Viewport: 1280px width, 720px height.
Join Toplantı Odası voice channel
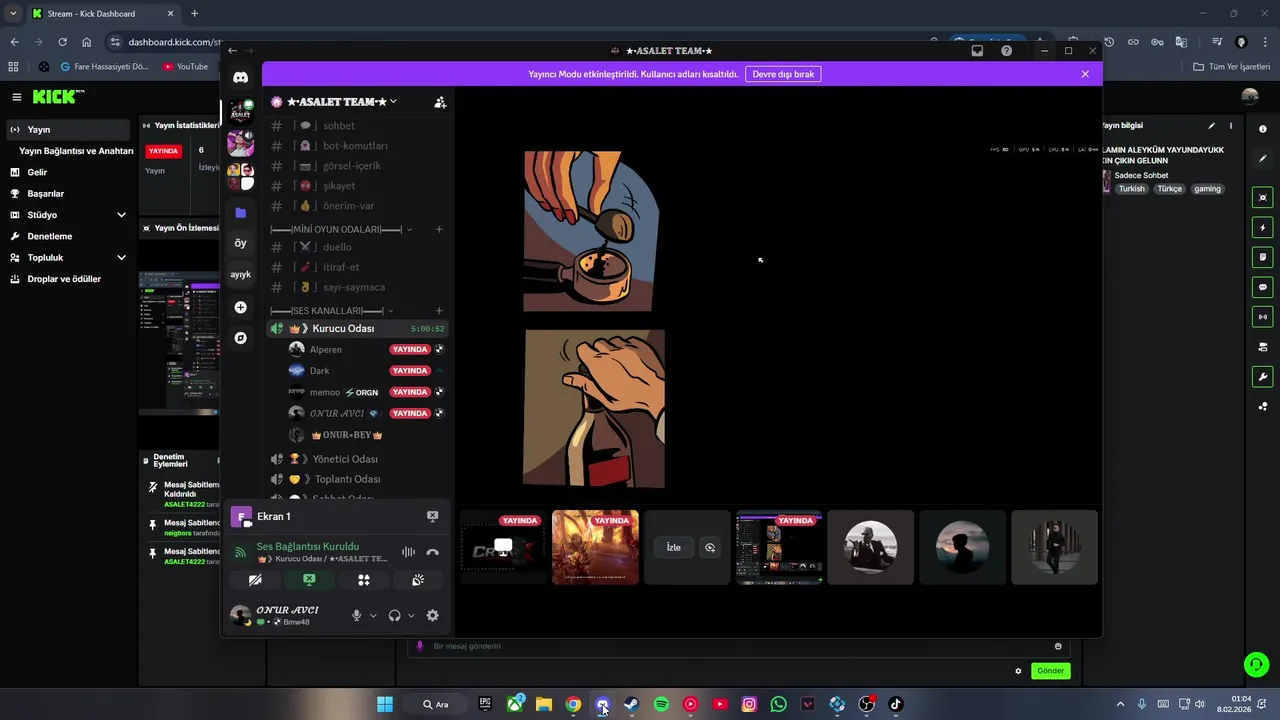358,479
